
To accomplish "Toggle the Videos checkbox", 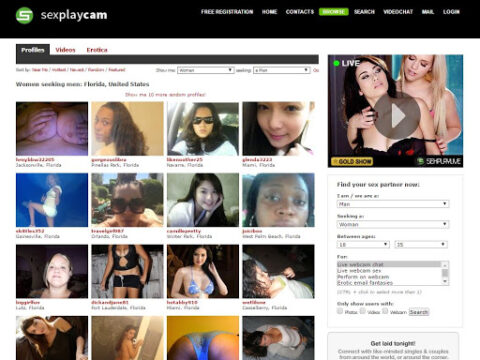I will [x=363, y=311].
